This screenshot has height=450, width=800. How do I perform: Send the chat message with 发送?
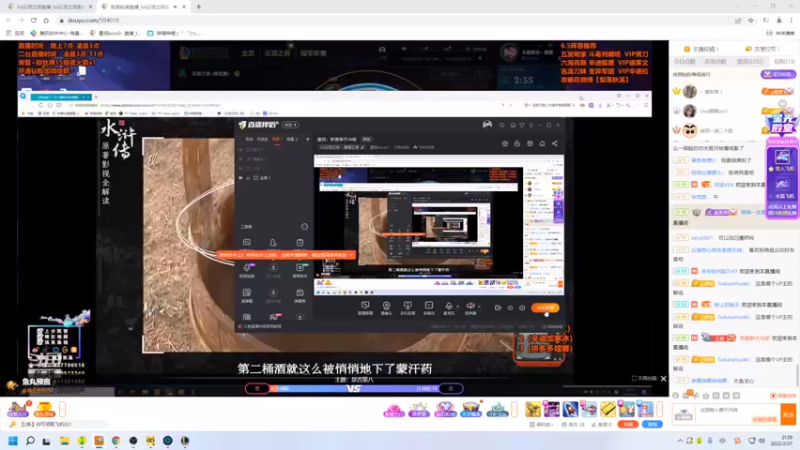coord(788,414)
